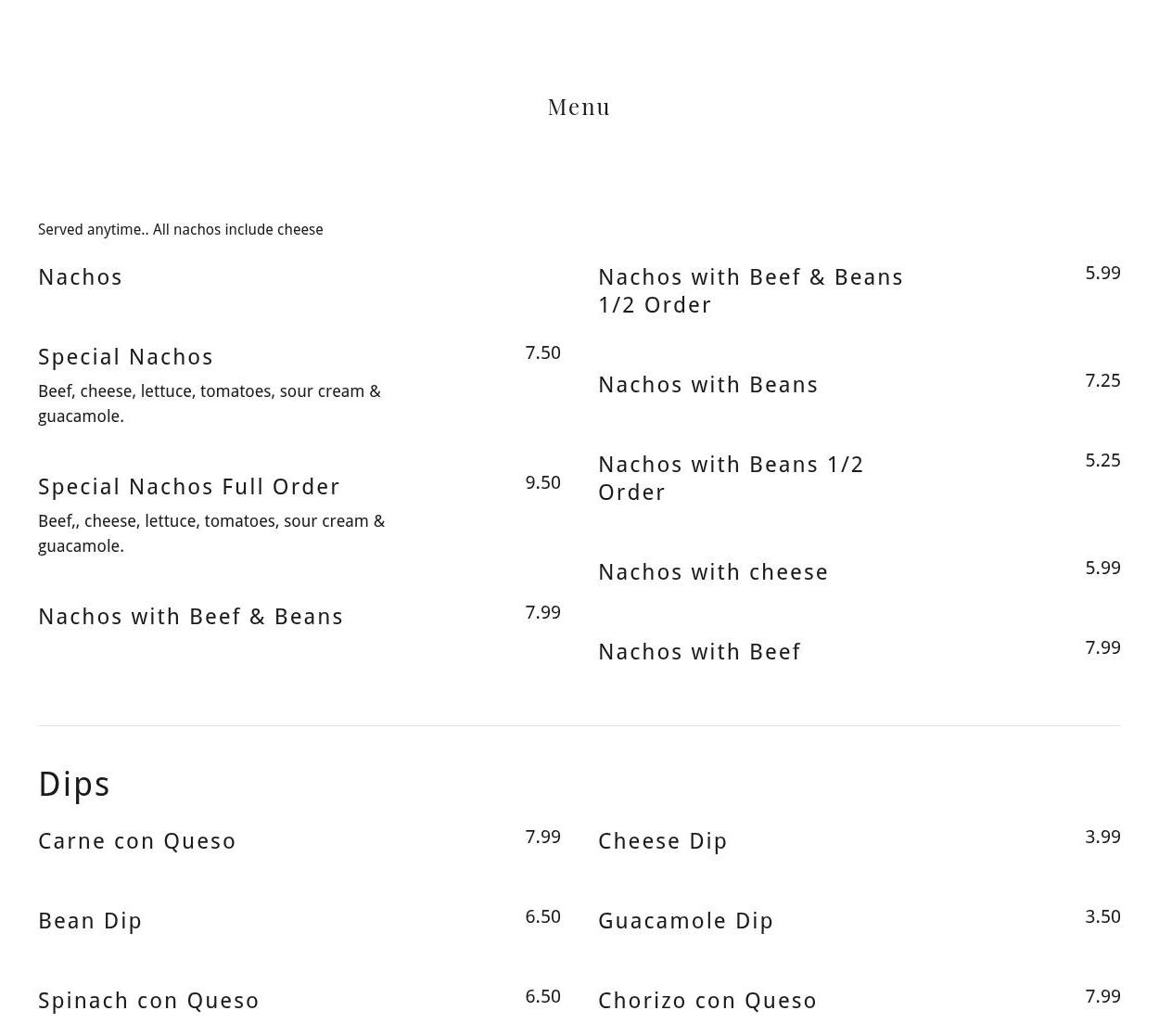
Task: Select the Bean Dip item
Action: click(90, 921)
